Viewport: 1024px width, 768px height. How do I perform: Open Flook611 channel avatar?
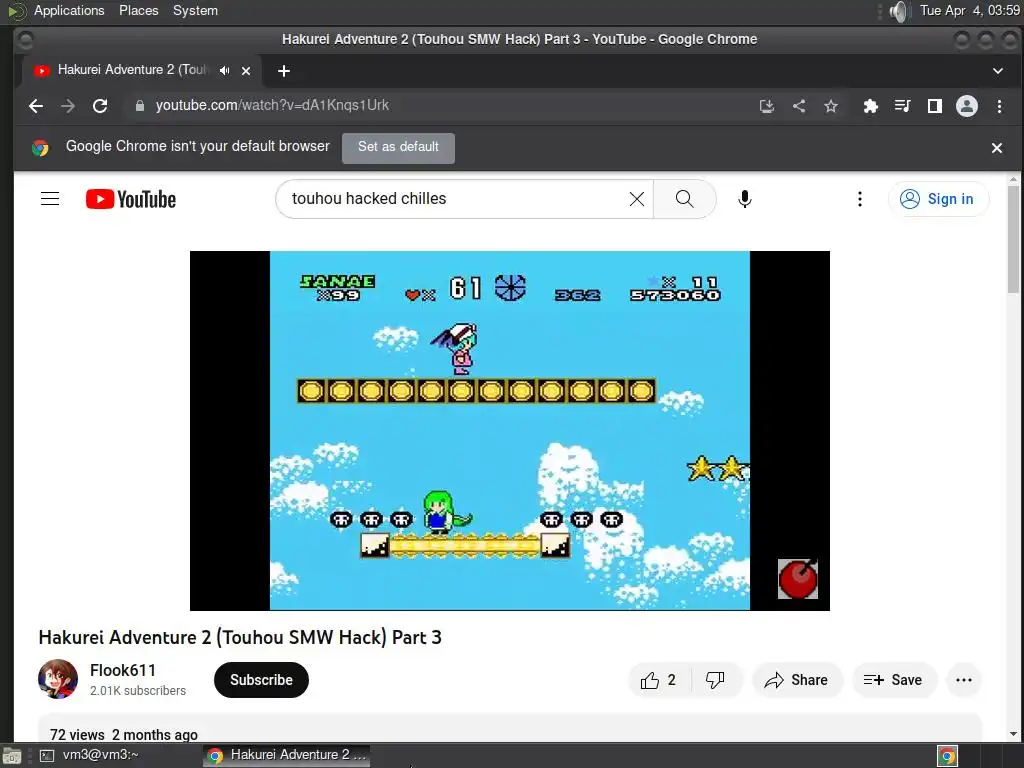click(57, 679)
